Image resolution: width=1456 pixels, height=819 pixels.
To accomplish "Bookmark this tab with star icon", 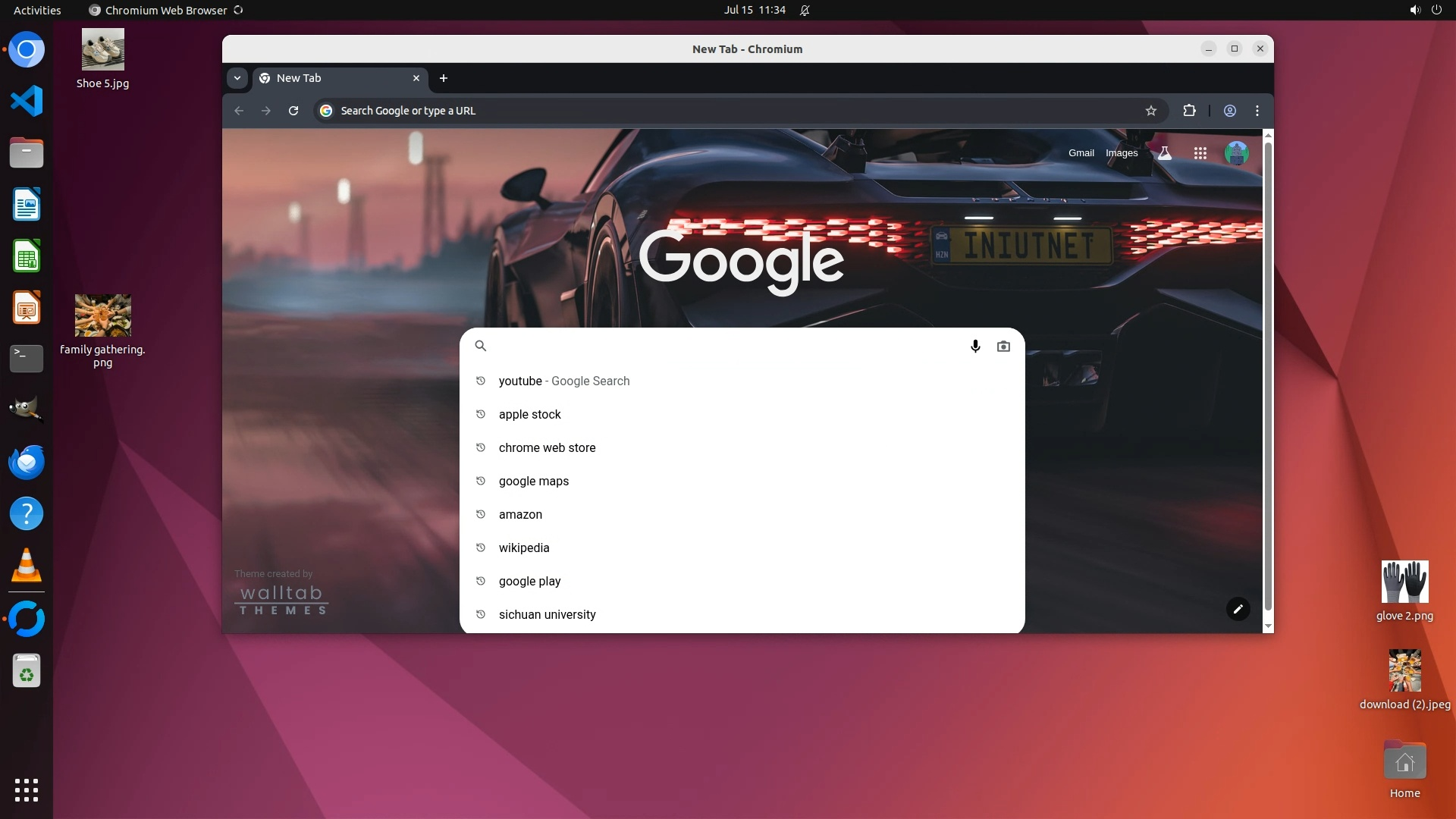I will coord(1150,111).
